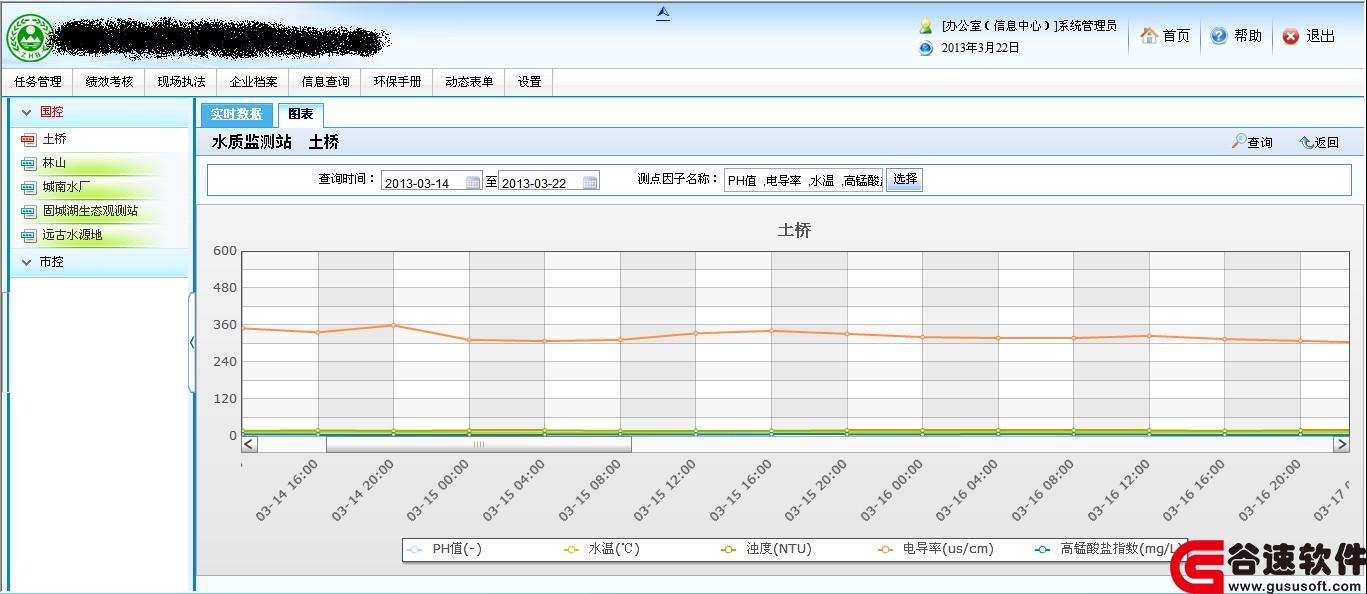Viewport: 1367px width, 594px height.
Task: Click the end date field 2013-03-22
Action: click(549, 183)
